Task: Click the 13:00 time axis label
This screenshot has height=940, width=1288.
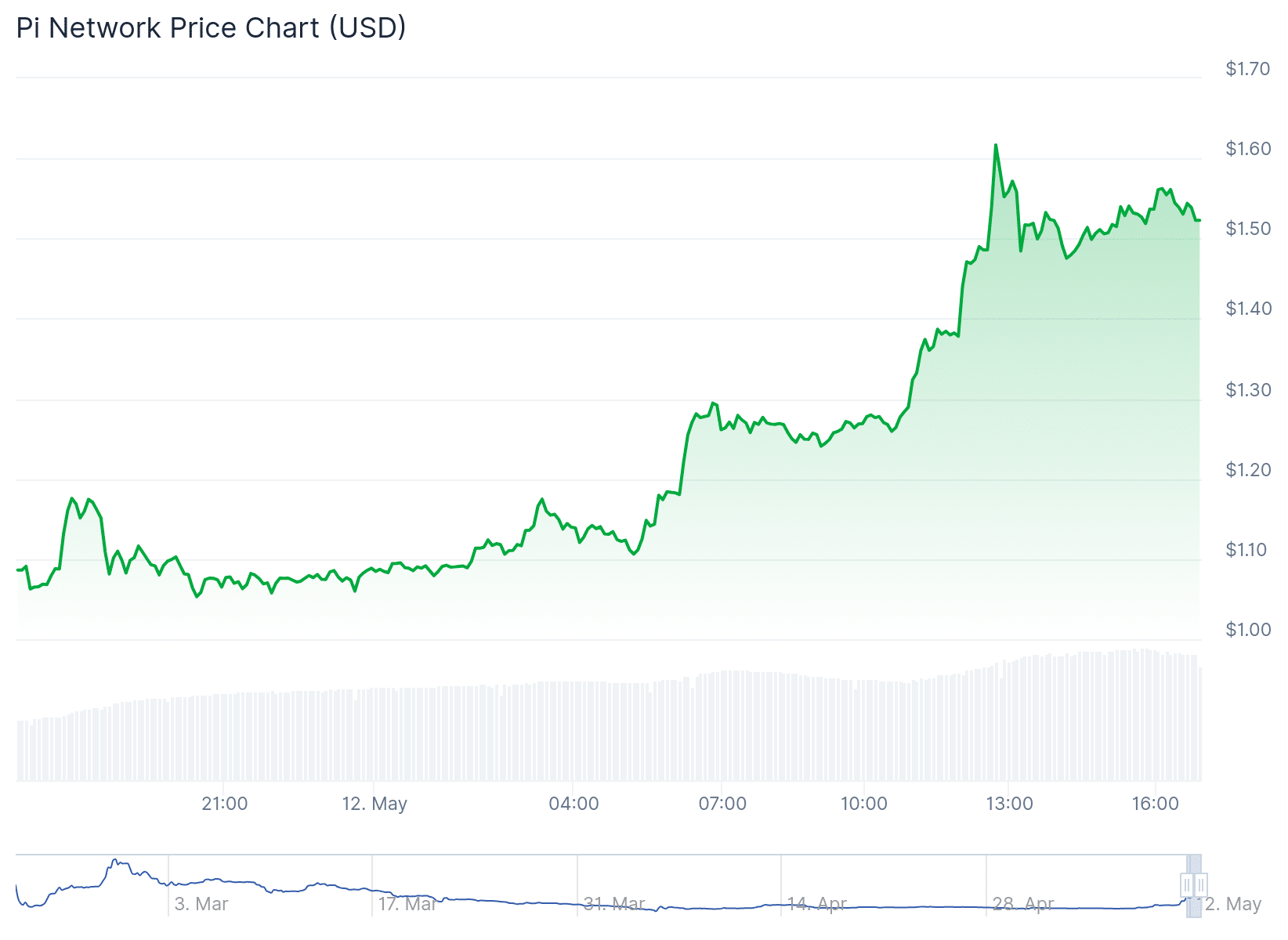Action: 1009,804
